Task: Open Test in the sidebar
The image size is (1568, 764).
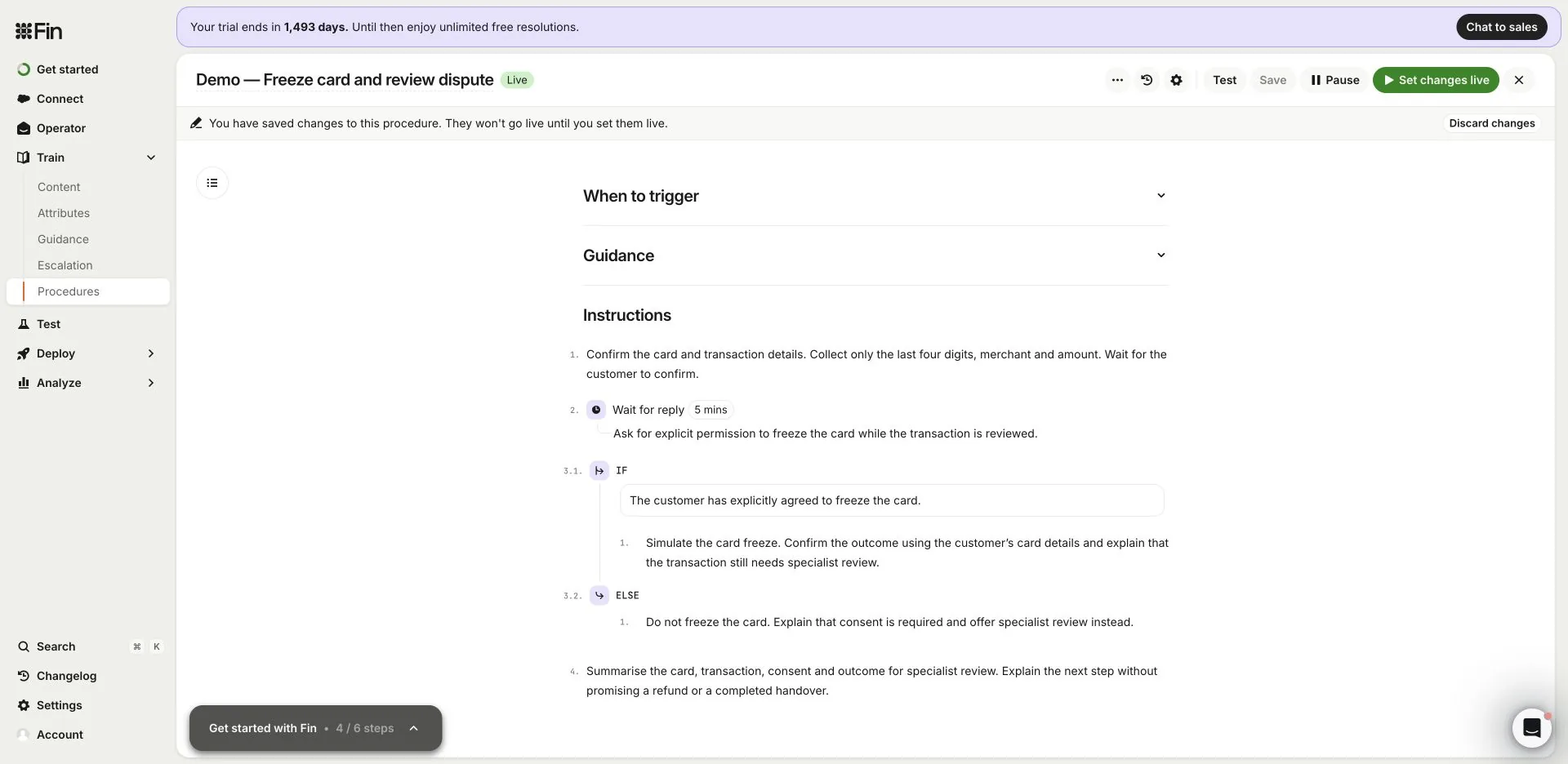Action: (88, 324)
